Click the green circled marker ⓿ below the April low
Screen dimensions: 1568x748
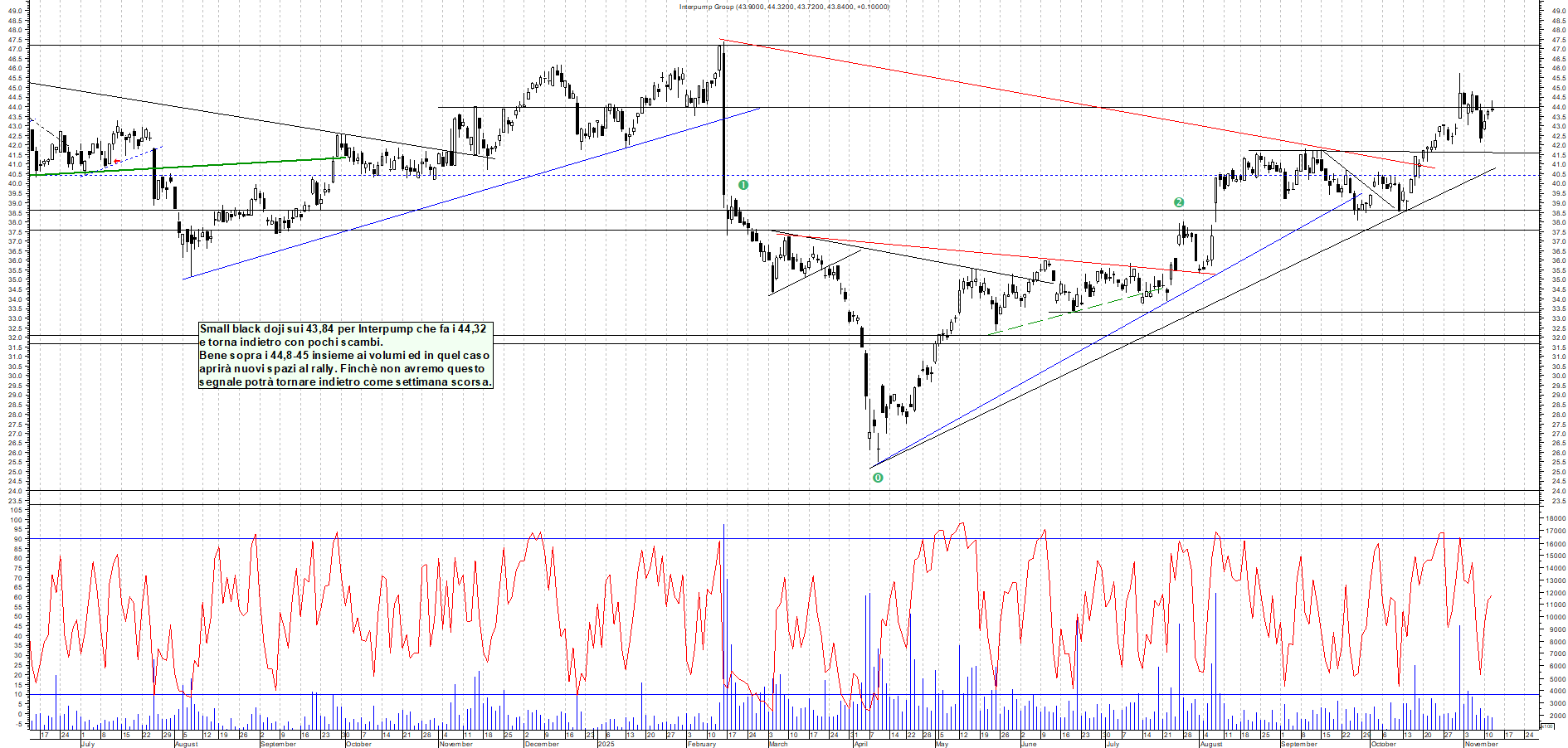click(x=878, y=478)
